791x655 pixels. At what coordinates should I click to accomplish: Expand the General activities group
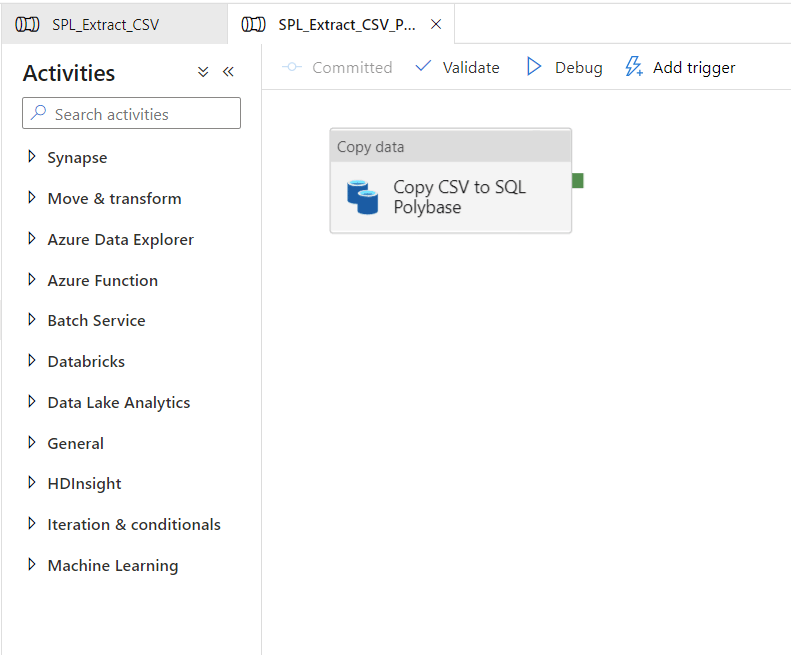click(x=32, y=442)
